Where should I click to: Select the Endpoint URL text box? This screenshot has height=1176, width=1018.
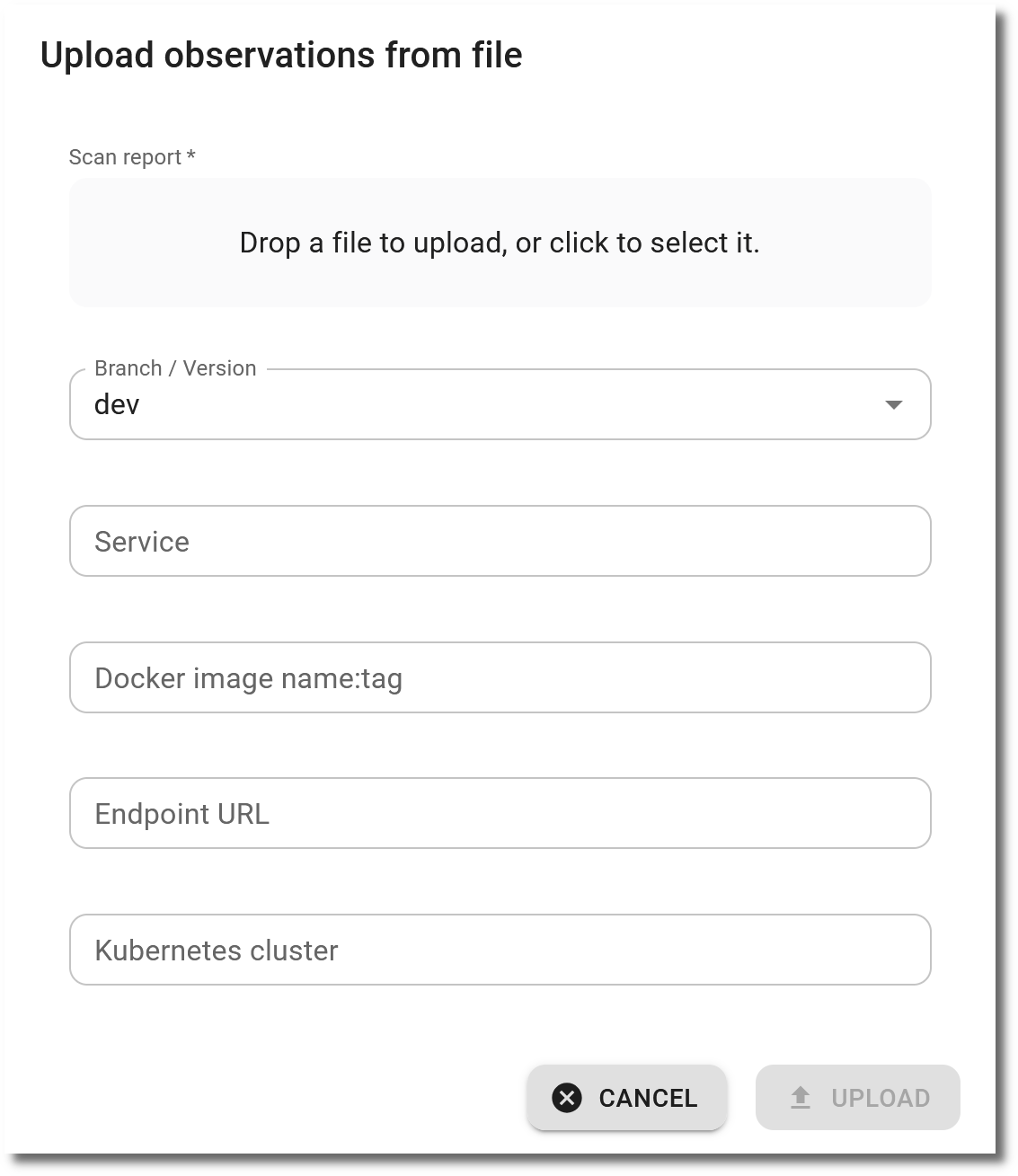pos(500,813)
